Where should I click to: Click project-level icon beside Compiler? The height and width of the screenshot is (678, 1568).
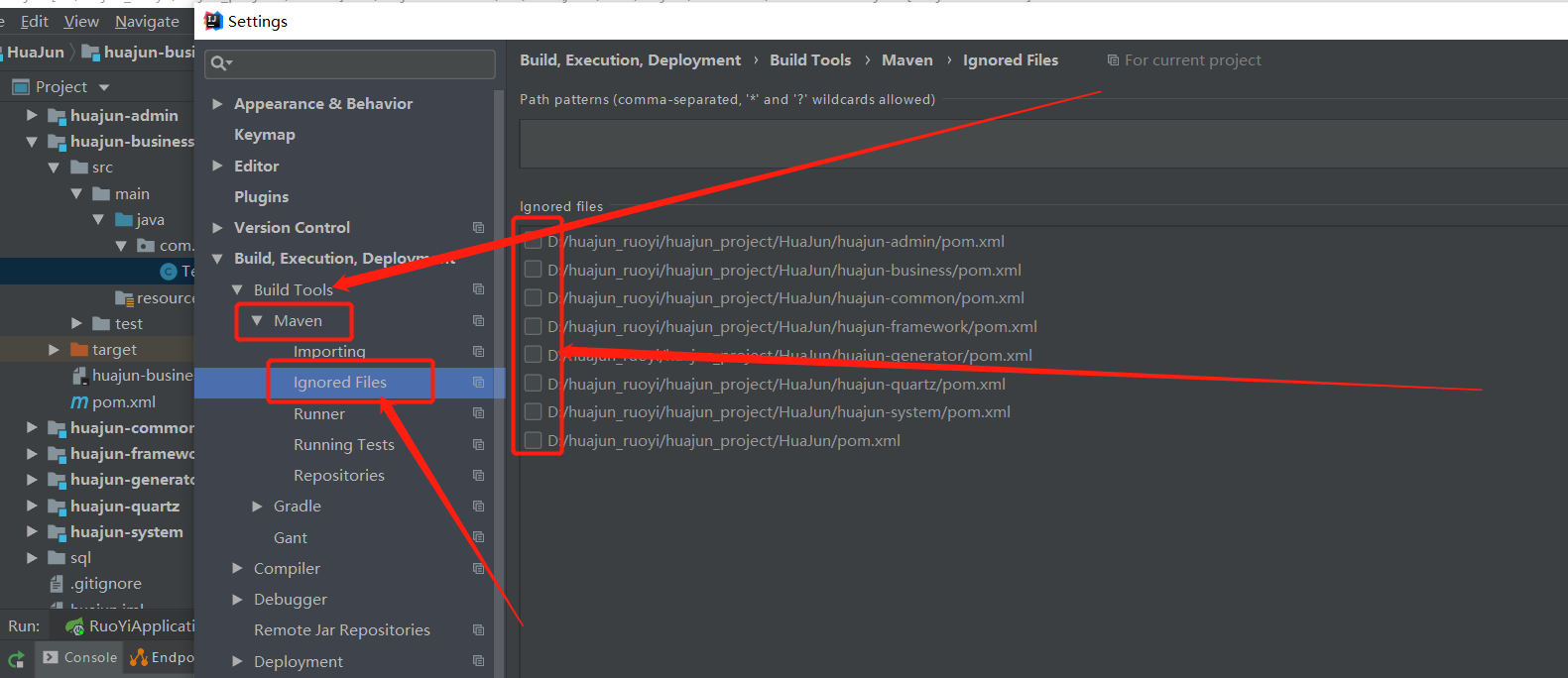click(478, 569)
